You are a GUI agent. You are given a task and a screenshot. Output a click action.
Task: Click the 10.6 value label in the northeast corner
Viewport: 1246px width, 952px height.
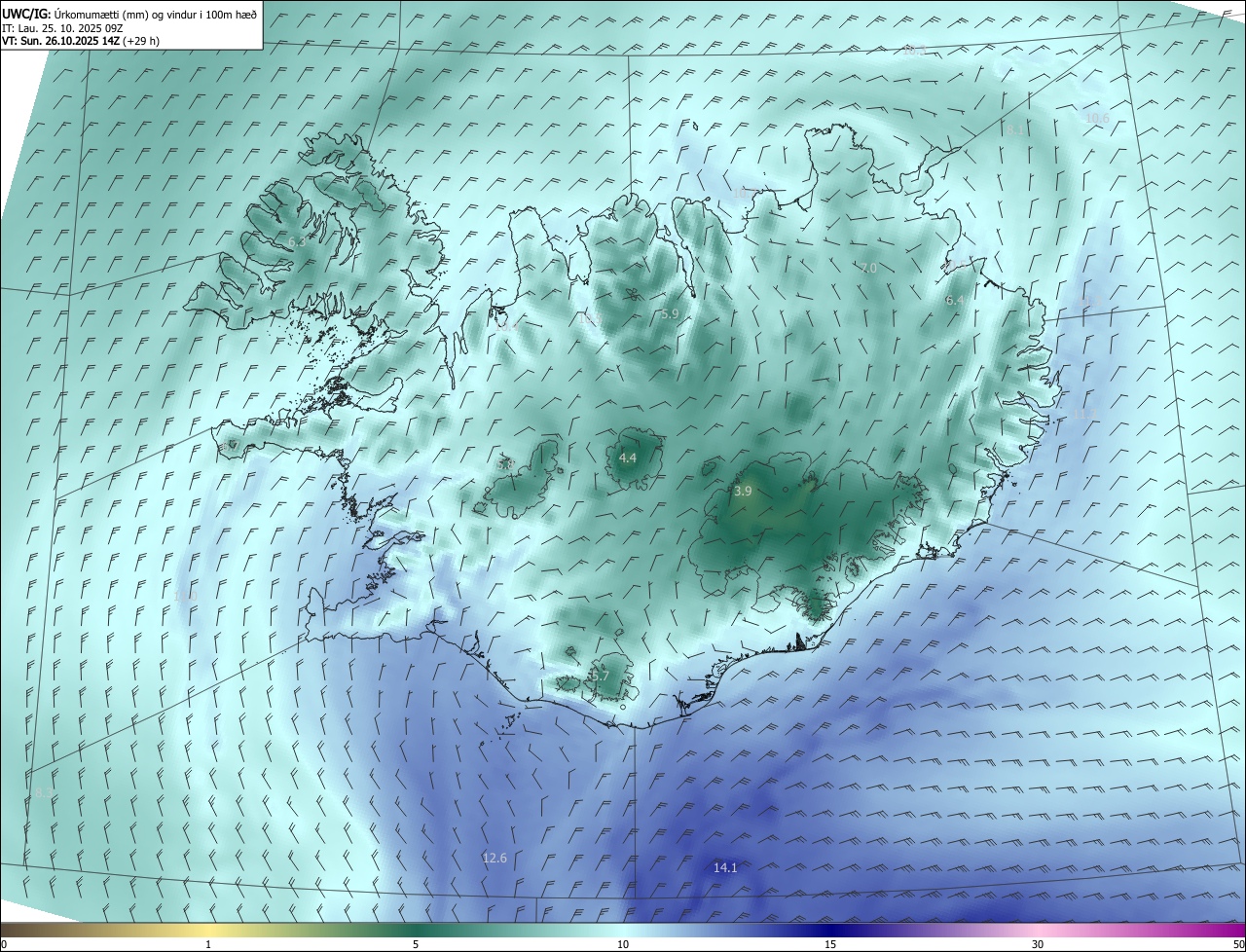click(x=1097, y=118)
